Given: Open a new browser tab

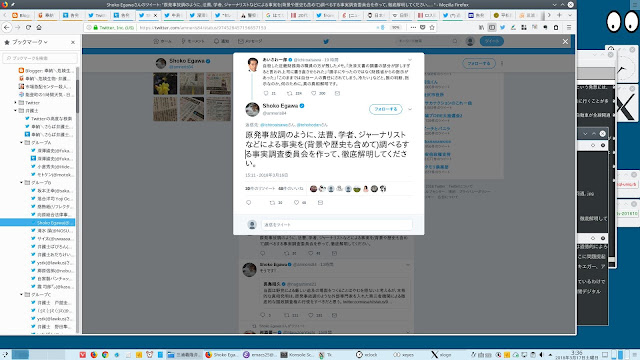Looking at the screenshot, I should (559, 15).
